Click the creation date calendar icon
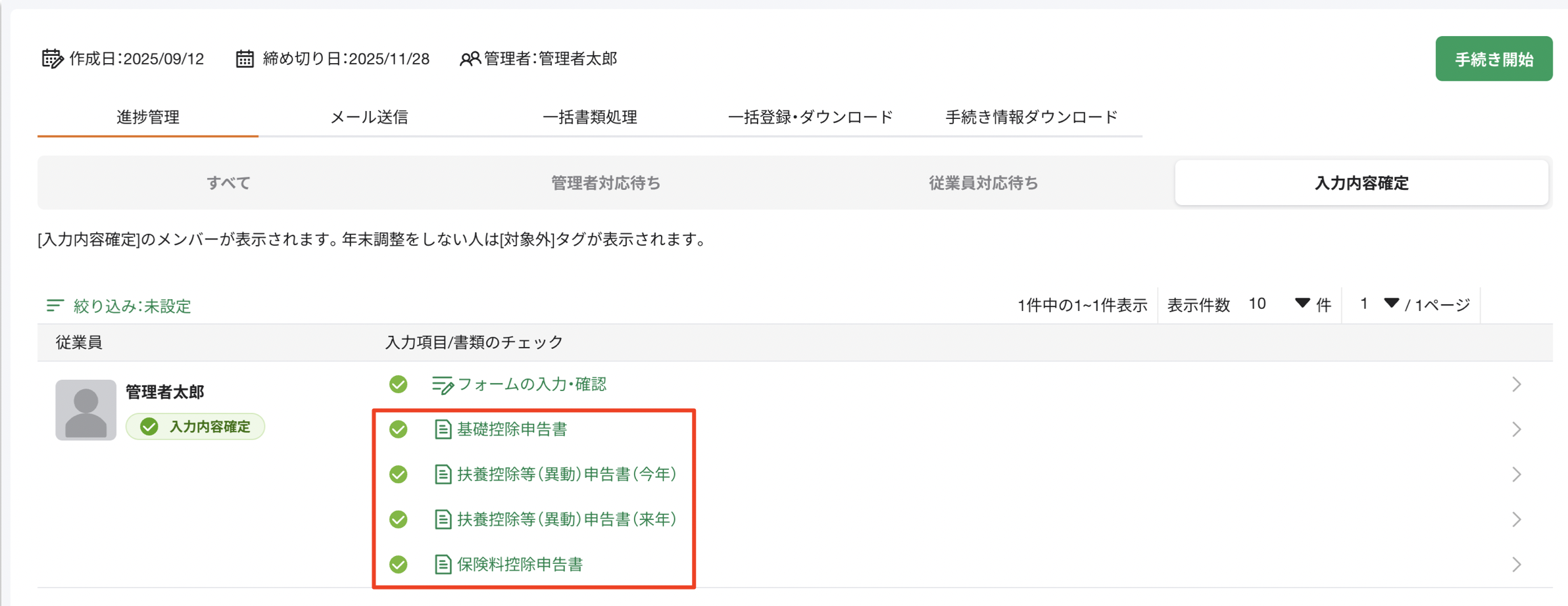1568x606 pixels. (x=52, y=58)
